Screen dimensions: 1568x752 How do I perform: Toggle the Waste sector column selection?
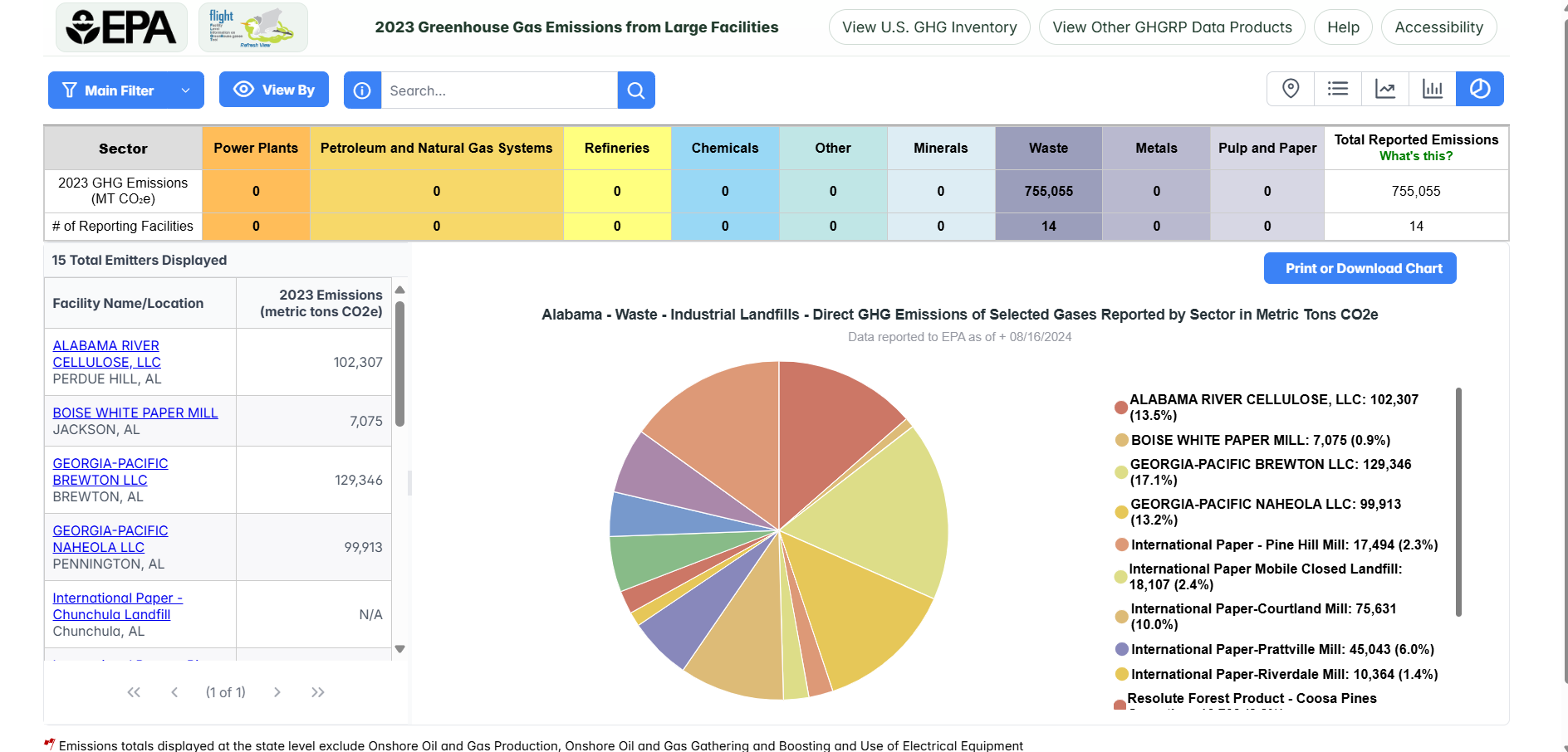click(x=1047, y=148)
